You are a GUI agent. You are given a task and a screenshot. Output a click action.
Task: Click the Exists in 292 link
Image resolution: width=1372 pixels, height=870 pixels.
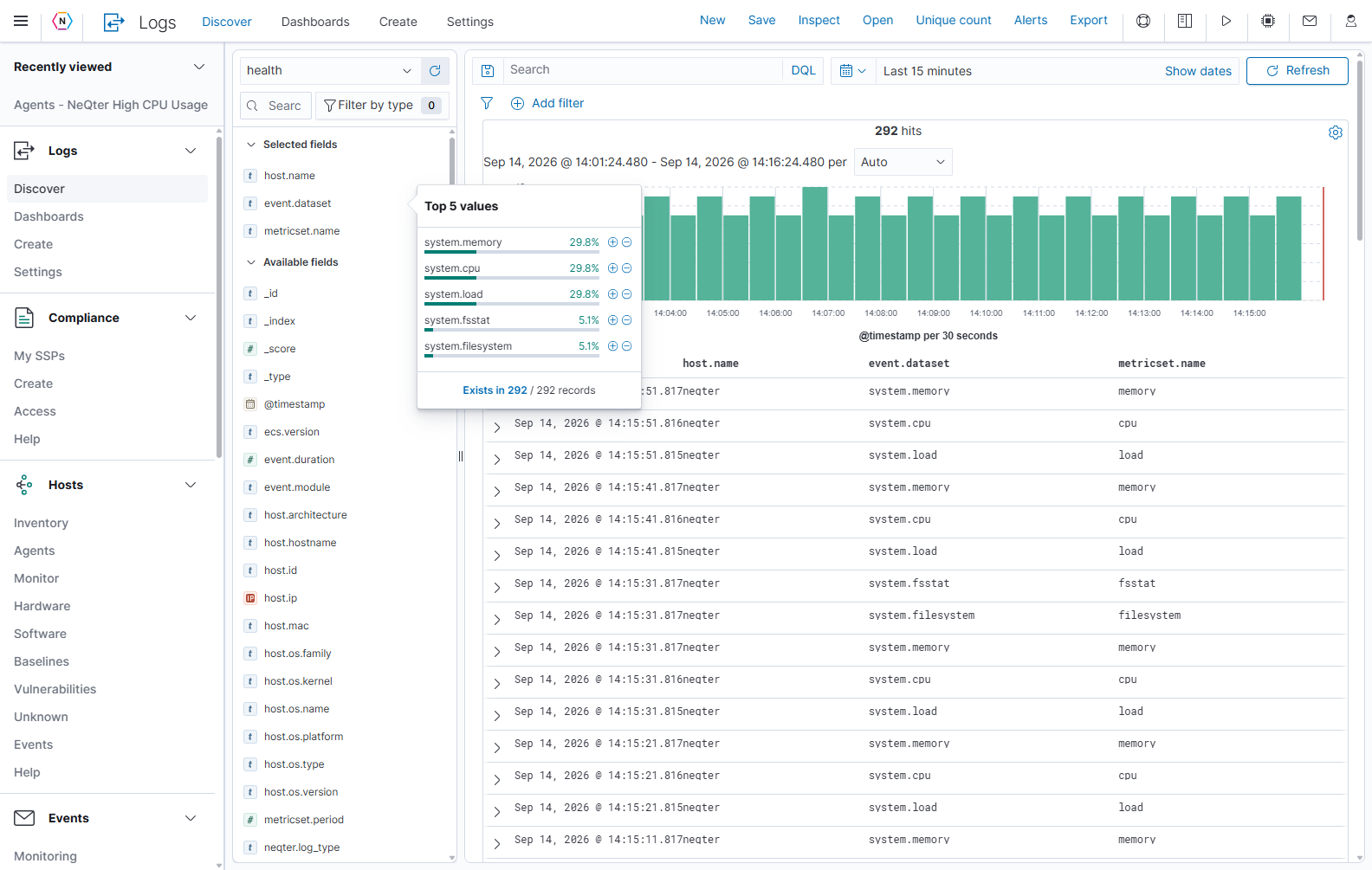pyautogui.click(x=495, y=390)
